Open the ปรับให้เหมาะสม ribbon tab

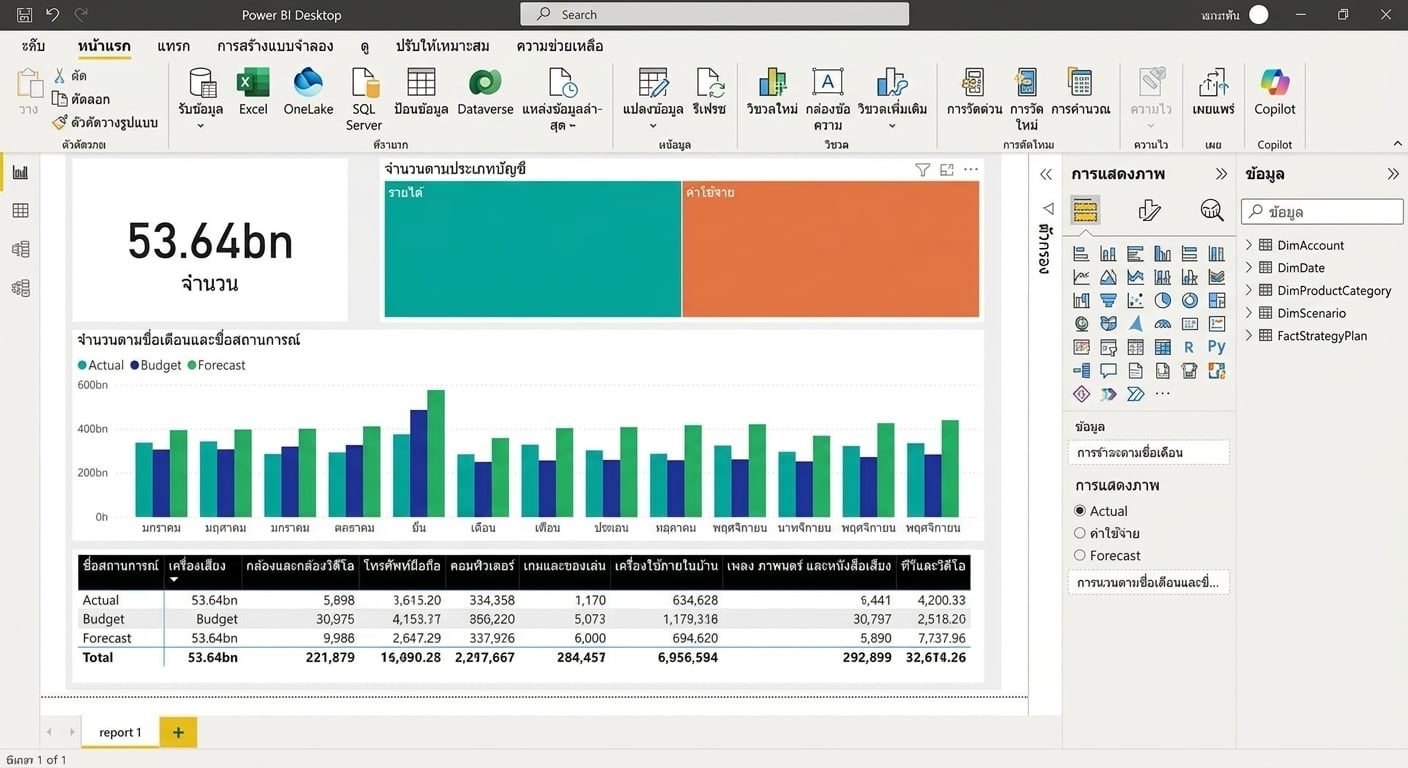pyautogui.click(x=442, y=46)
